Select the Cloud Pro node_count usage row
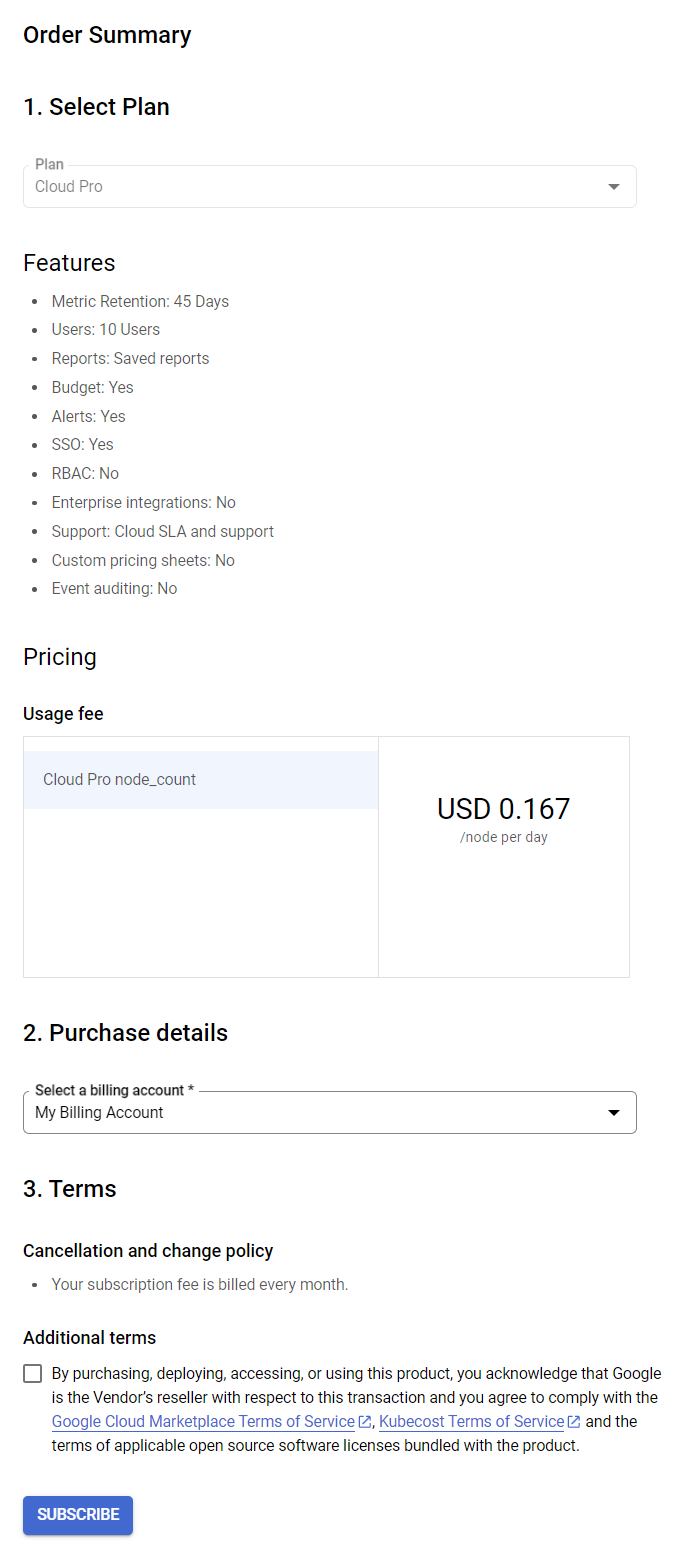This screenshot has height=1565, width=685. tap(200, 780)
